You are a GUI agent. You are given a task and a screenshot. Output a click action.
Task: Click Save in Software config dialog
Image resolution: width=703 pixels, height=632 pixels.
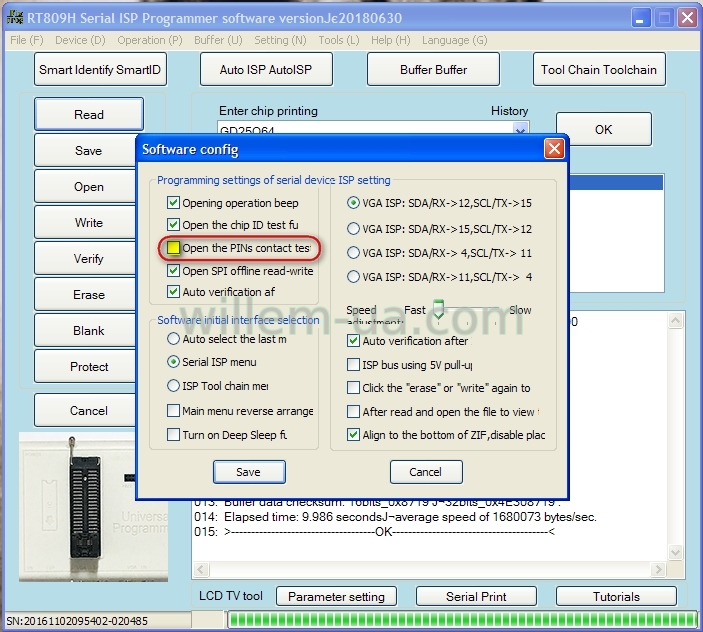tap(249, 472)
